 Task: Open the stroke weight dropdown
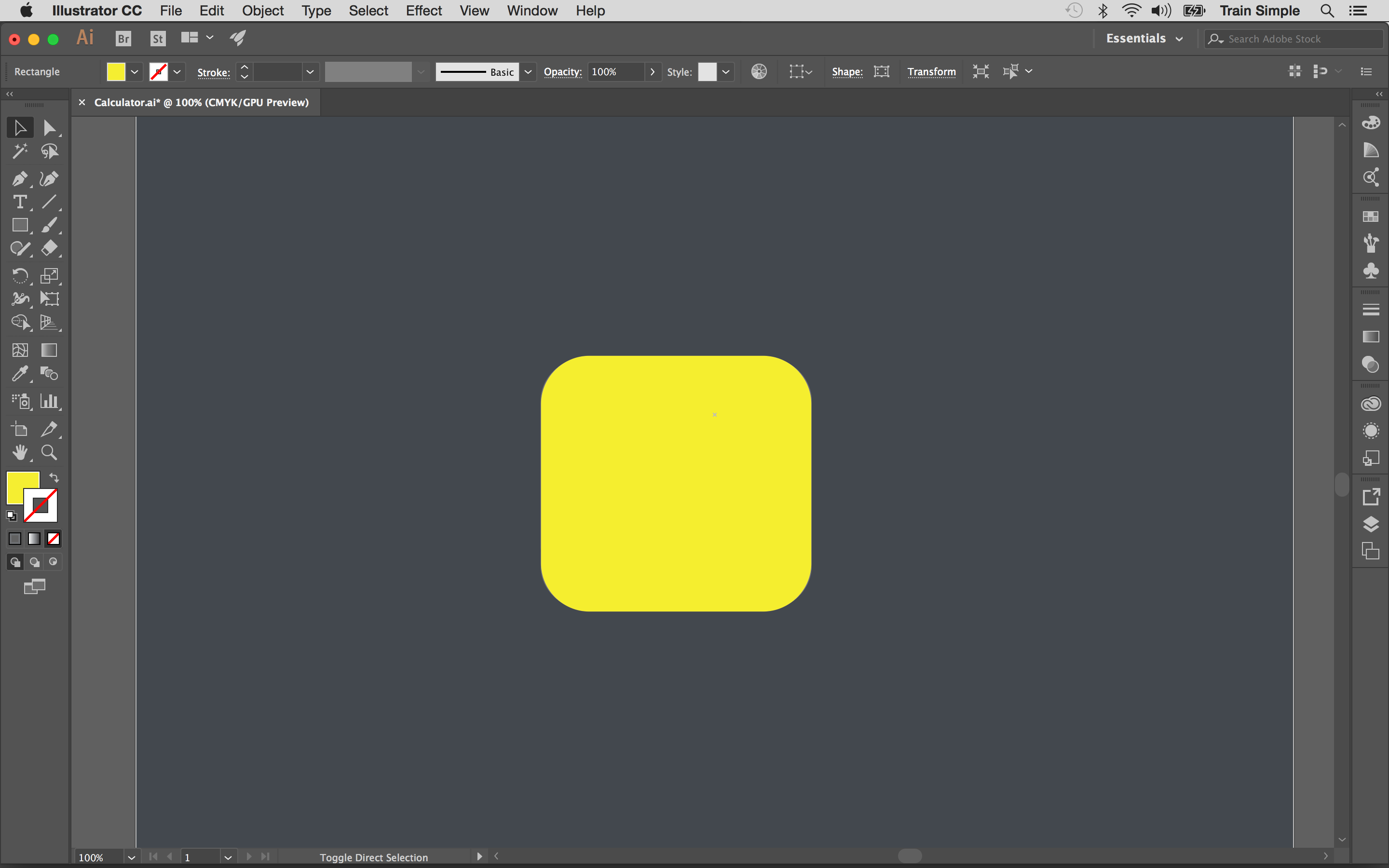tap(310, 71)
